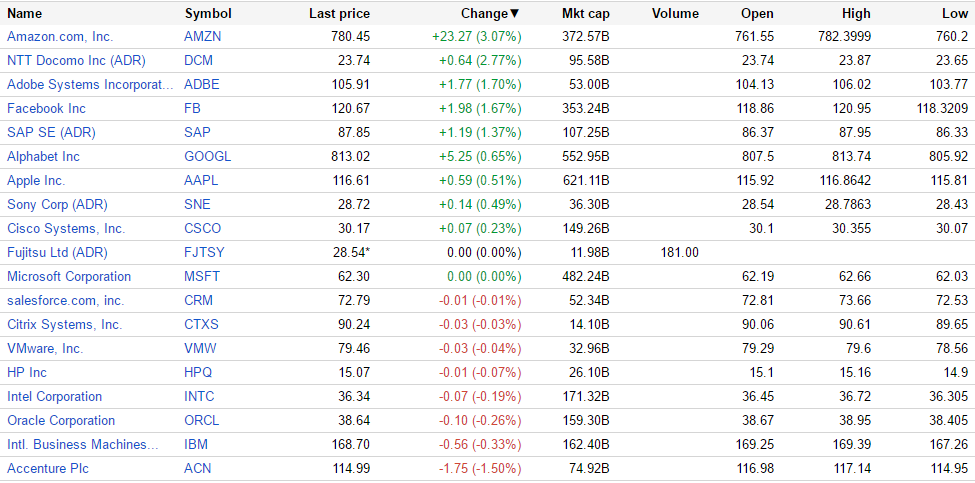Click the Name column header

[25, 14]
